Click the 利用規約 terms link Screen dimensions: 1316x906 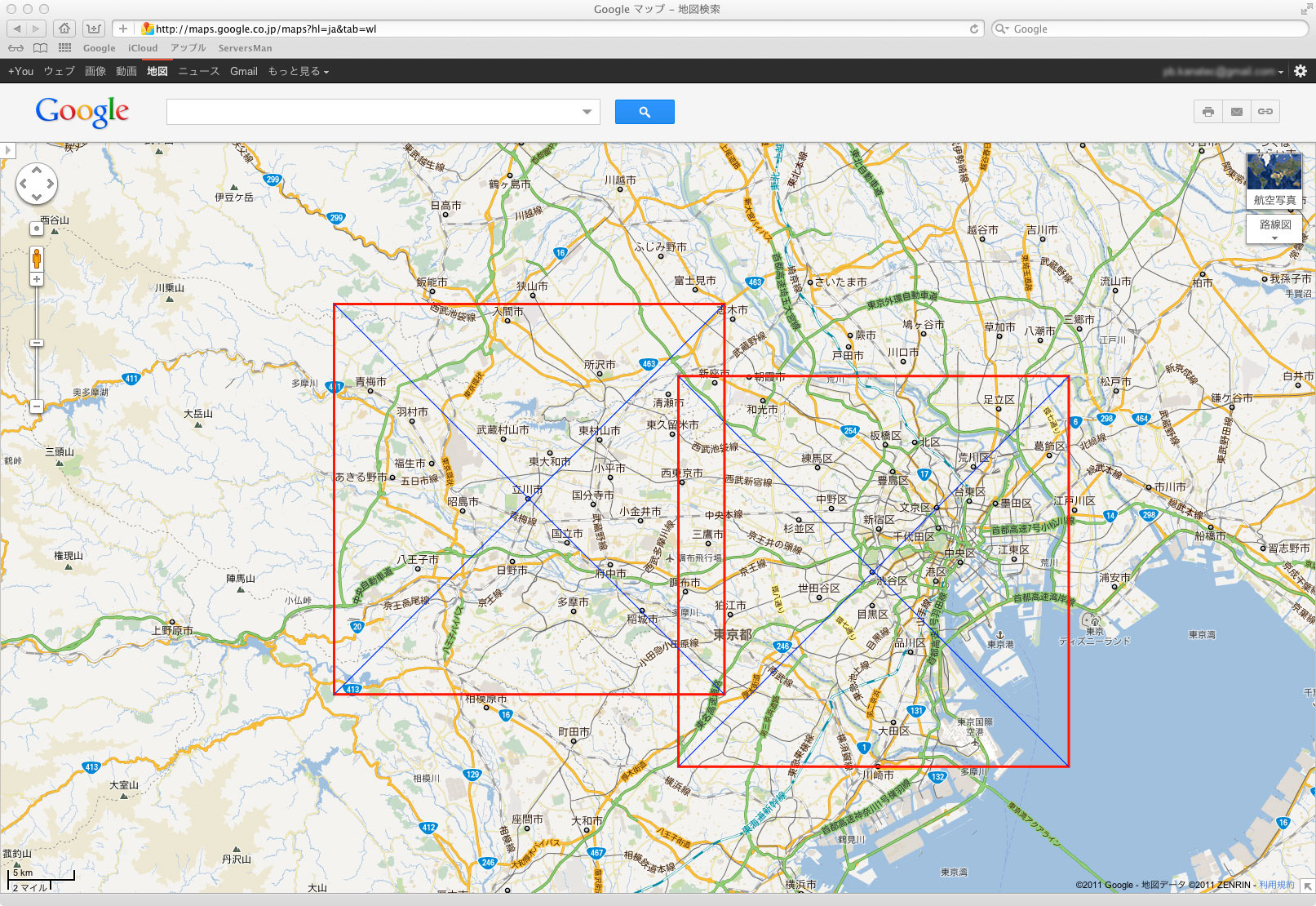(1276, 885)
